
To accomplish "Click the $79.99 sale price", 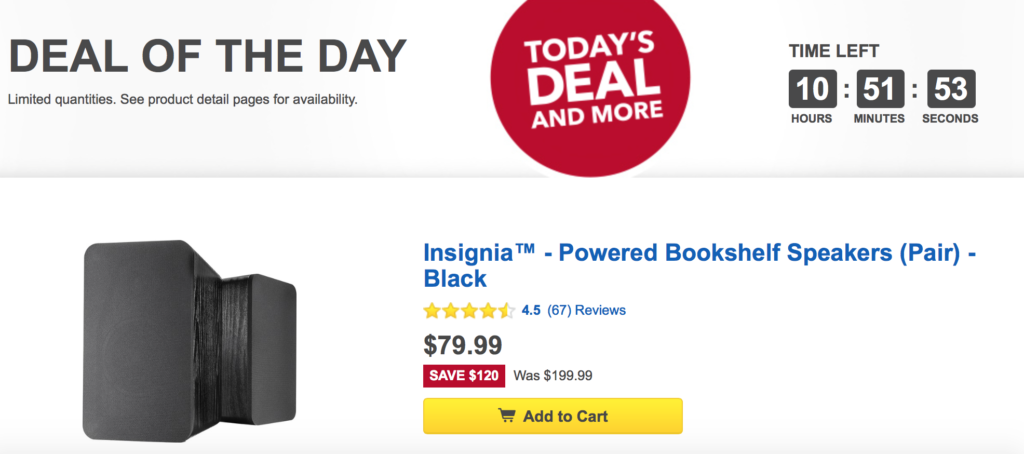I will click(x=463, y=345).
